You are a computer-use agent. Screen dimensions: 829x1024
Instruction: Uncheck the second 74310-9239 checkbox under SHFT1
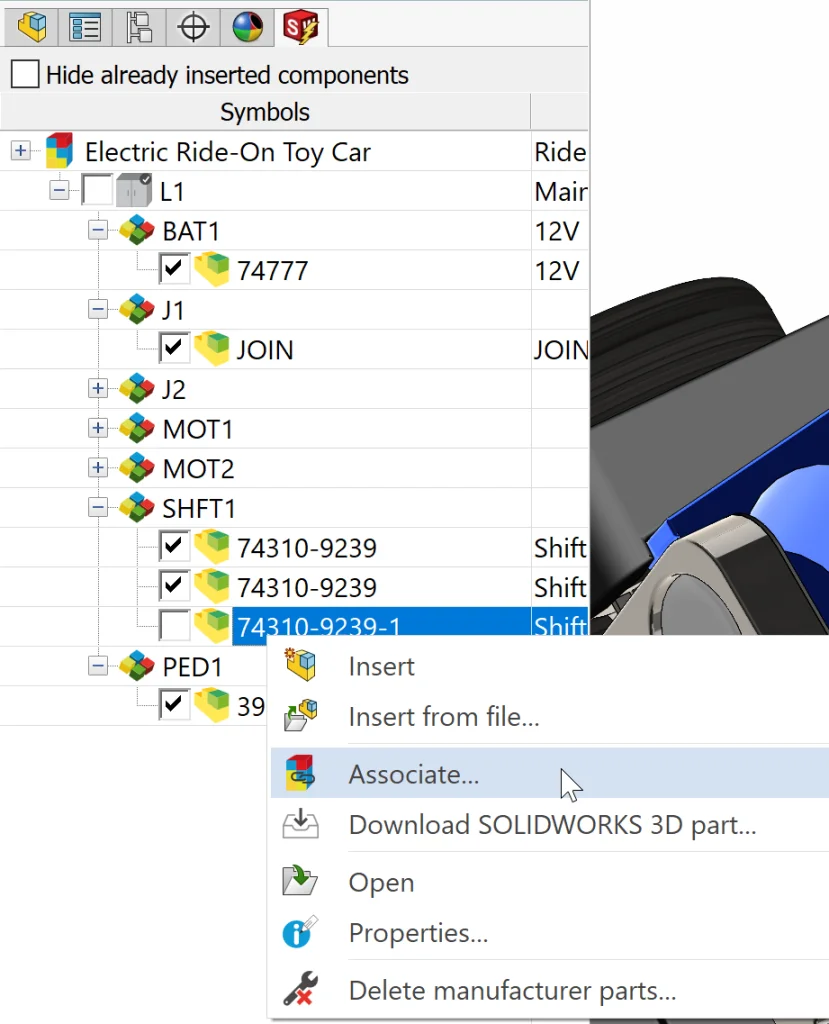(174, 586)
